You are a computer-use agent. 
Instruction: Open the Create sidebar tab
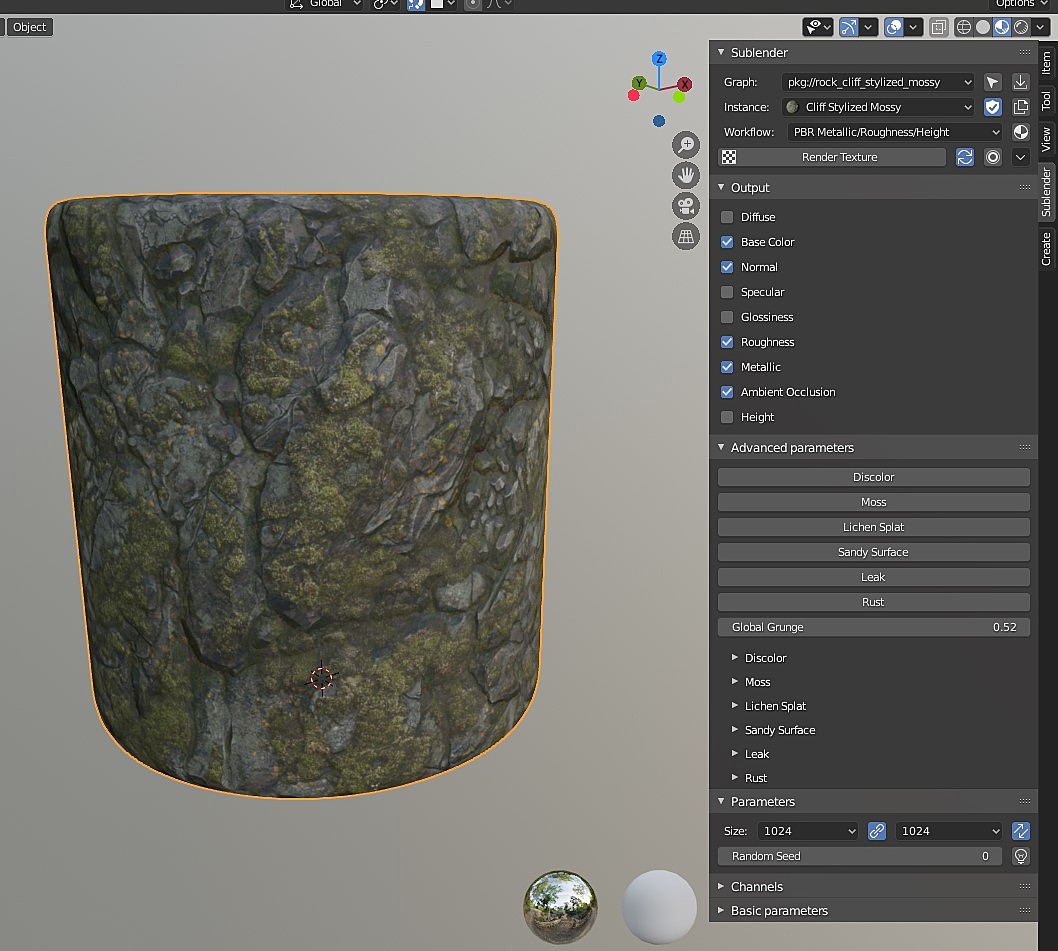pyautogui.click(x=1046, y=248)
